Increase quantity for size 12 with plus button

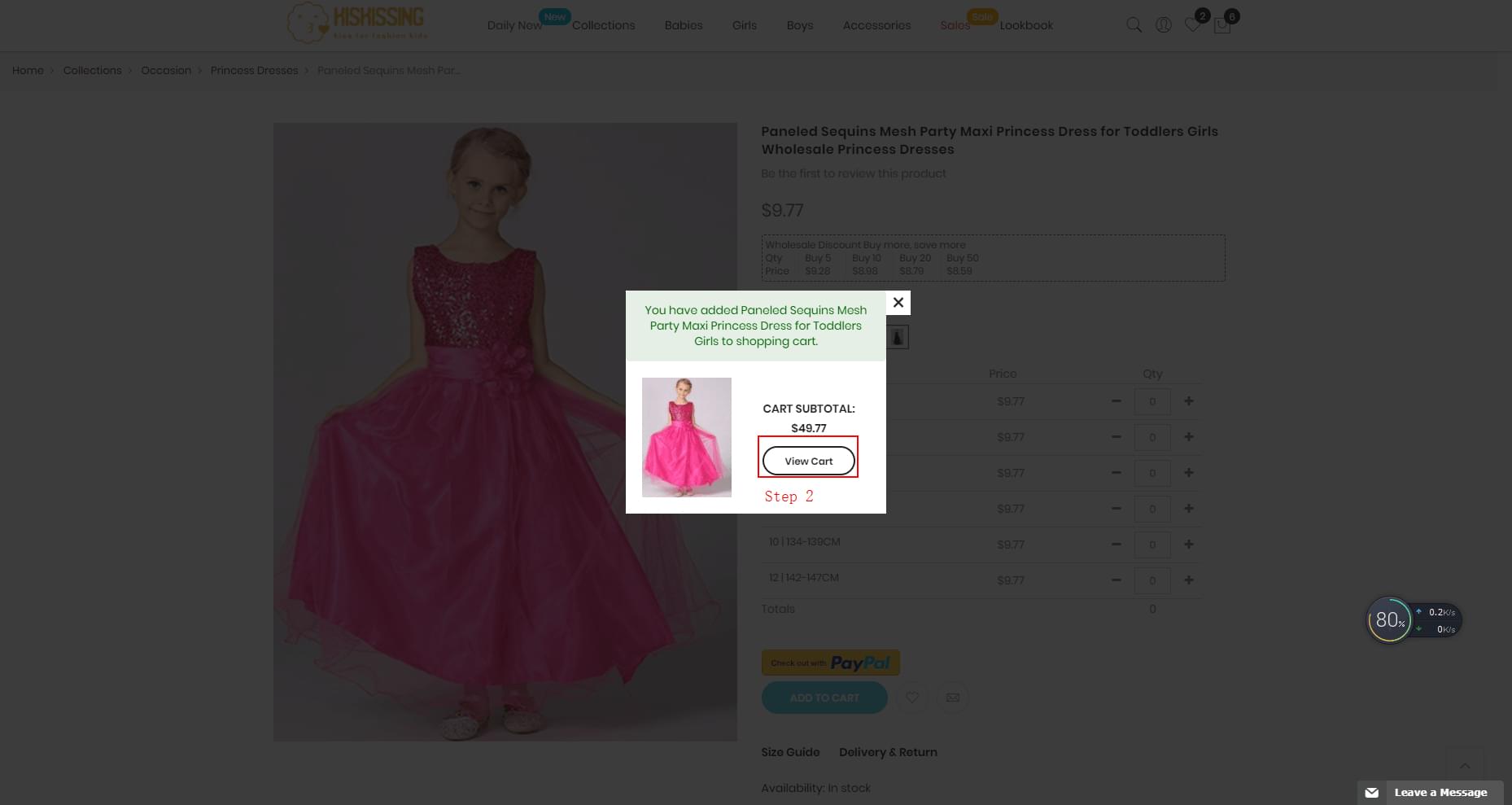tap(1188, 580)
